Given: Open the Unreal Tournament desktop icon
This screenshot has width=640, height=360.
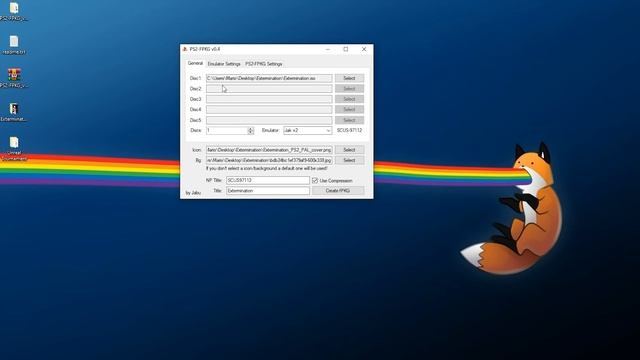Looking at the screenshot, I should coord(14,149).
